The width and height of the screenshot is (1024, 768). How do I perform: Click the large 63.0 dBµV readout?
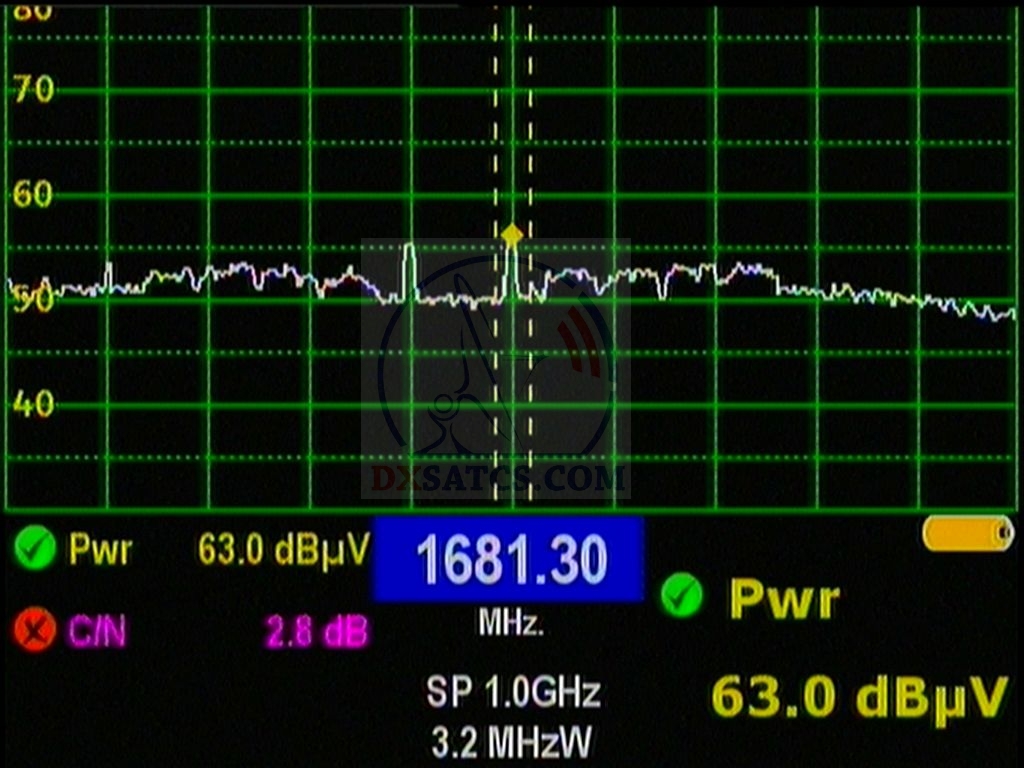(x=858, y=697)
